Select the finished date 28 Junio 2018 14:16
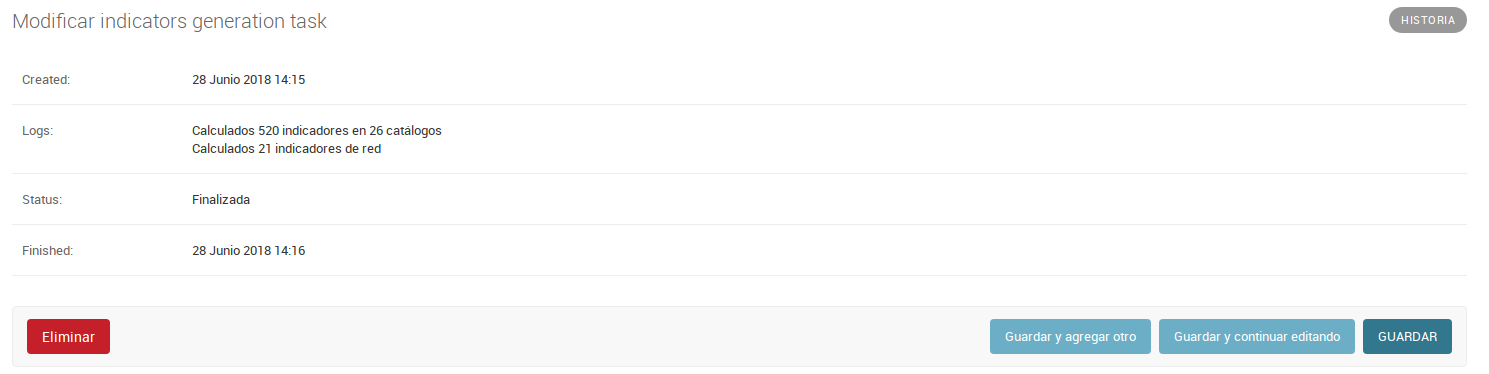The image size is (1489, 374). [x=248, y=250]
